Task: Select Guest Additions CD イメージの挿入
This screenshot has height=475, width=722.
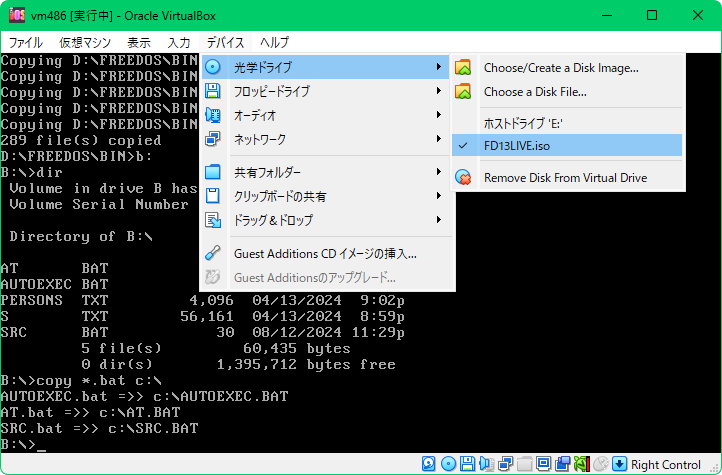Action: tap(325, 254)
